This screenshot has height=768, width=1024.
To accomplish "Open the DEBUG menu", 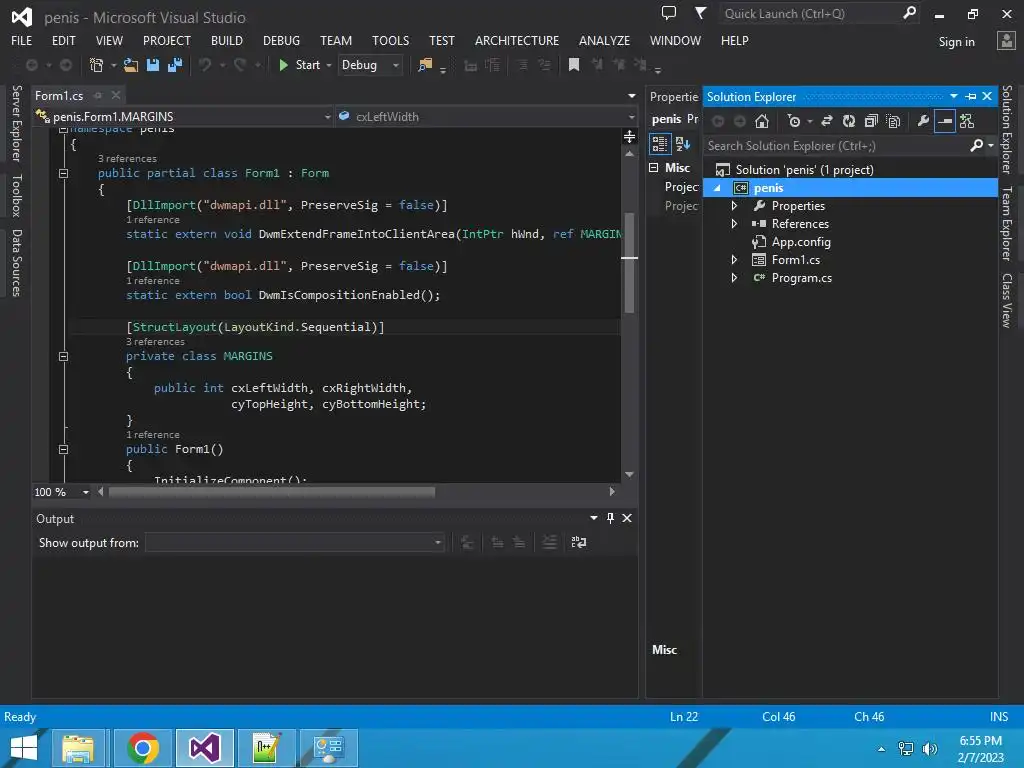I will tap(281, 40).
